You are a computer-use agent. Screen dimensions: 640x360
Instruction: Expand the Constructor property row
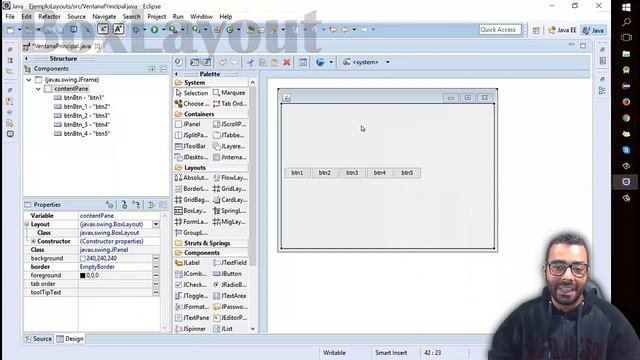point(33,241)
